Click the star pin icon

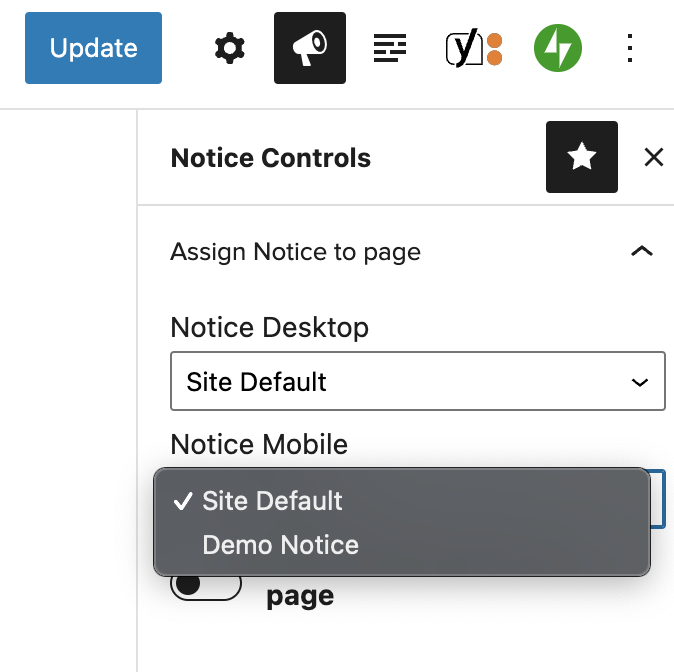coord(582,157)
